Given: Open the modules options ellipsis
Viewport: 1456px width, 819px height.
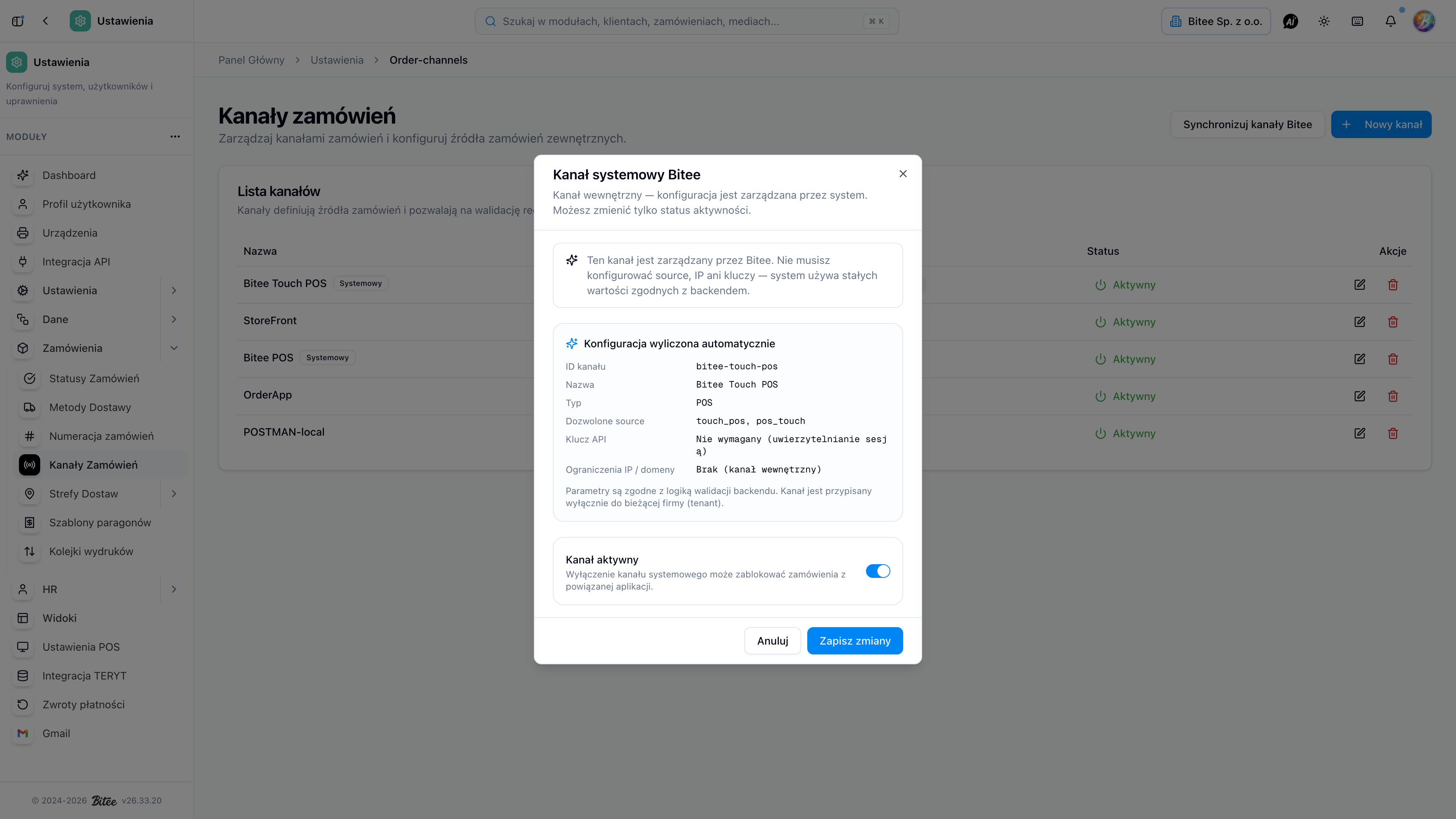Looking at the screenshot, I should [x=175, y=136].
